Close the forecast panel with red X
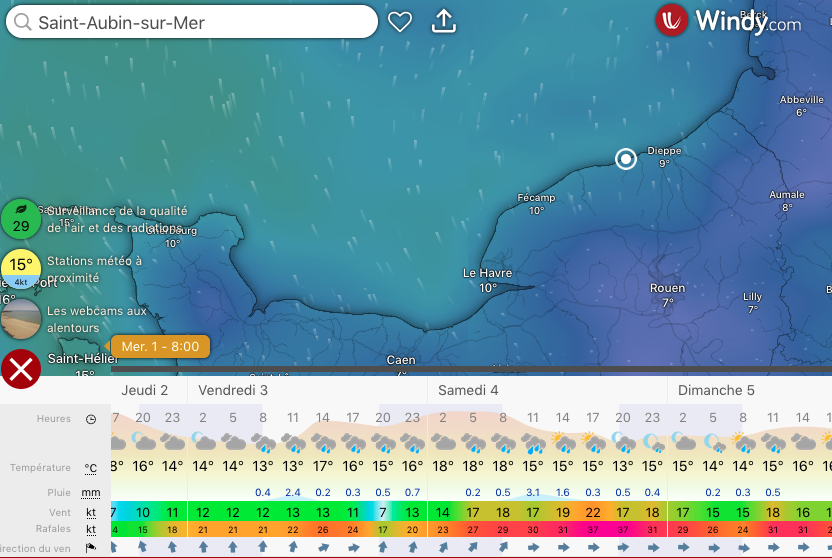 (x=21, y=370)
